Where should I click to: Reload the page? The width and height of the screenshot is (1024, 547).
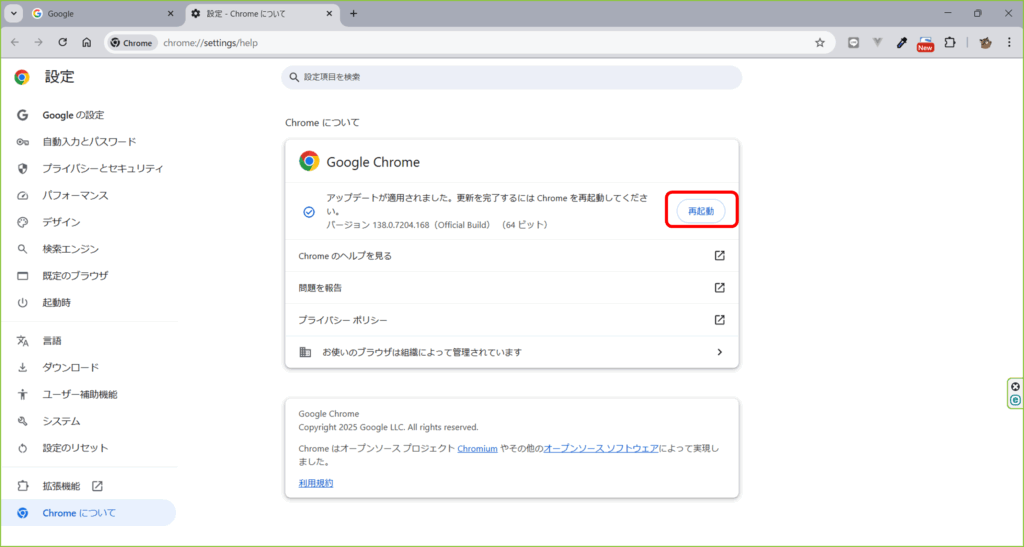click(63, 42)
